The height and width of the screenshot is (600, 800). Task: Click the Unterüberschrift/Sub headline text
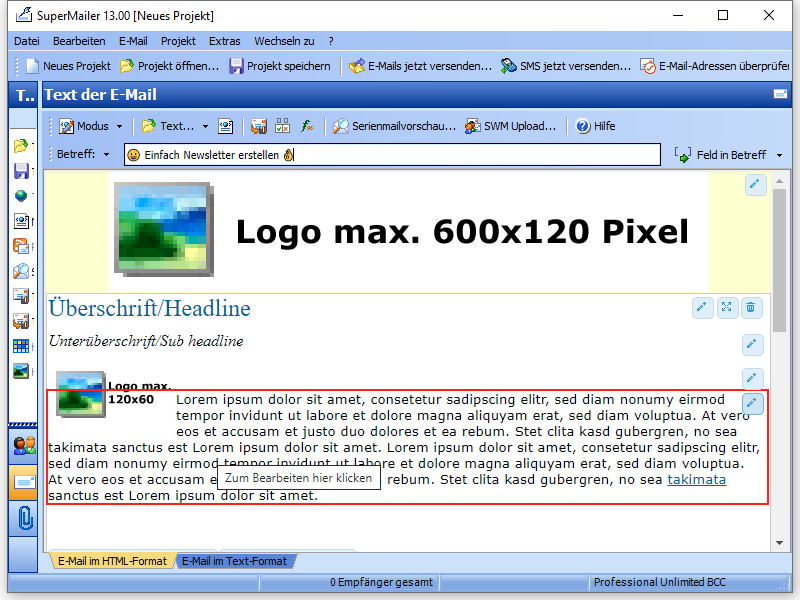[x=146, y=341]
